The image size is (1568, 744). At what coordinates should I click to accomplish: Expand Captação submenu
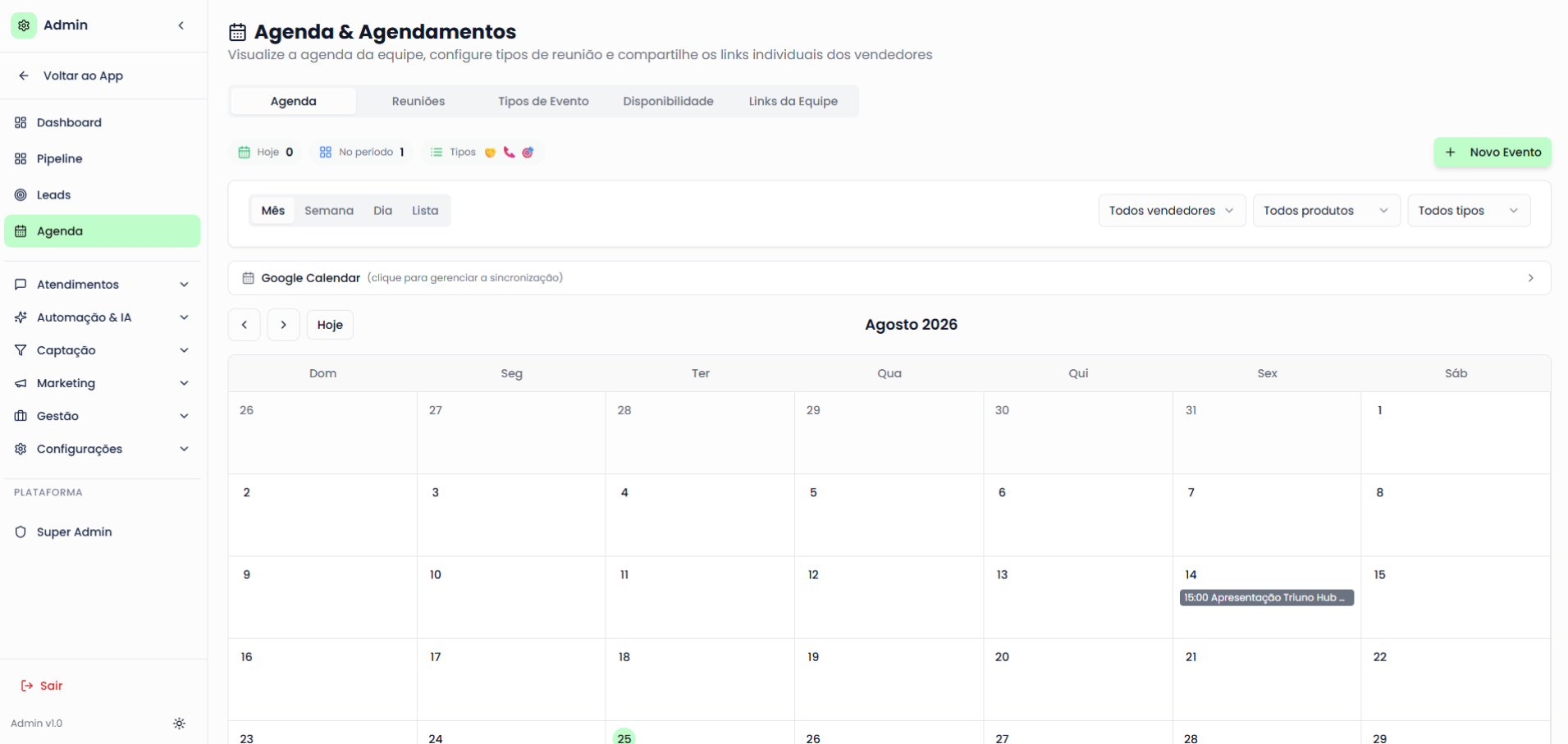point(103,350)
